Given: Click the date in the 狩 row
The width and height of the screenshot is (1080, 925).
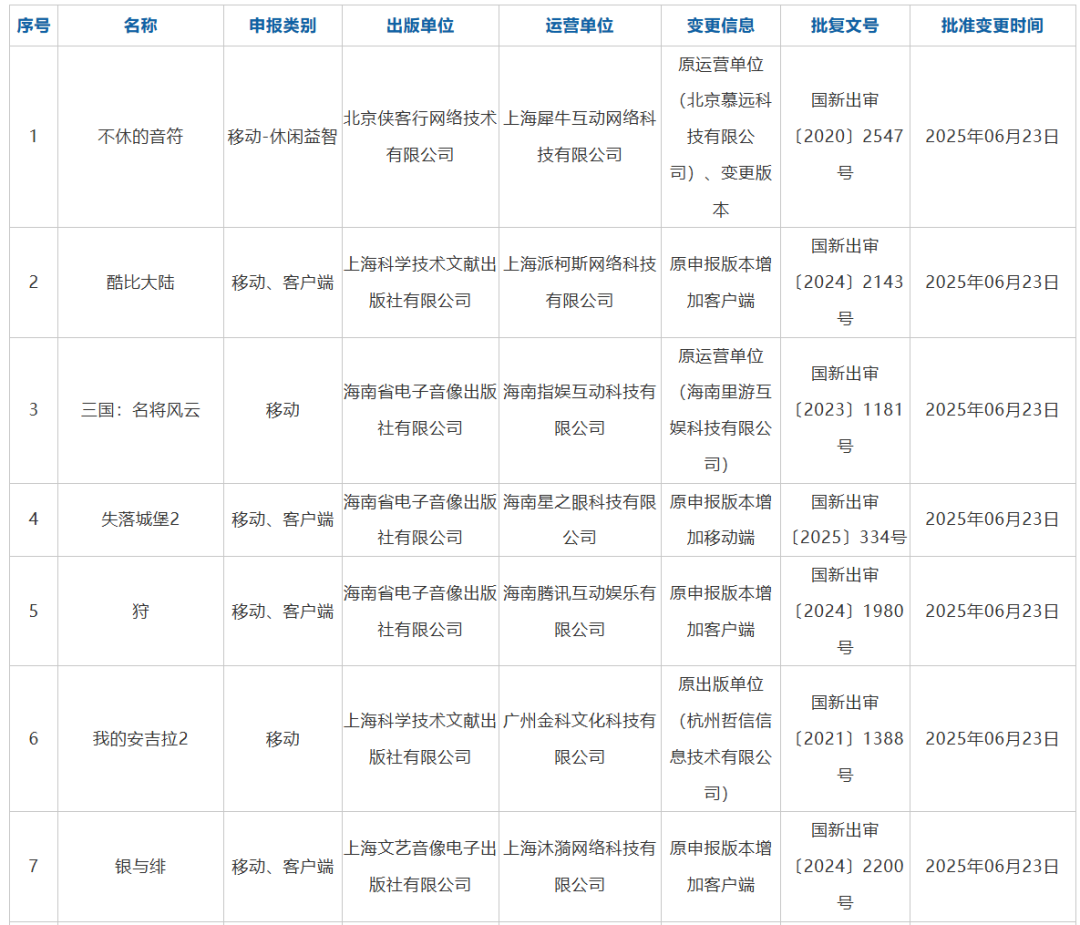Looking at the screenshot, I should click(x=992, y=611).
